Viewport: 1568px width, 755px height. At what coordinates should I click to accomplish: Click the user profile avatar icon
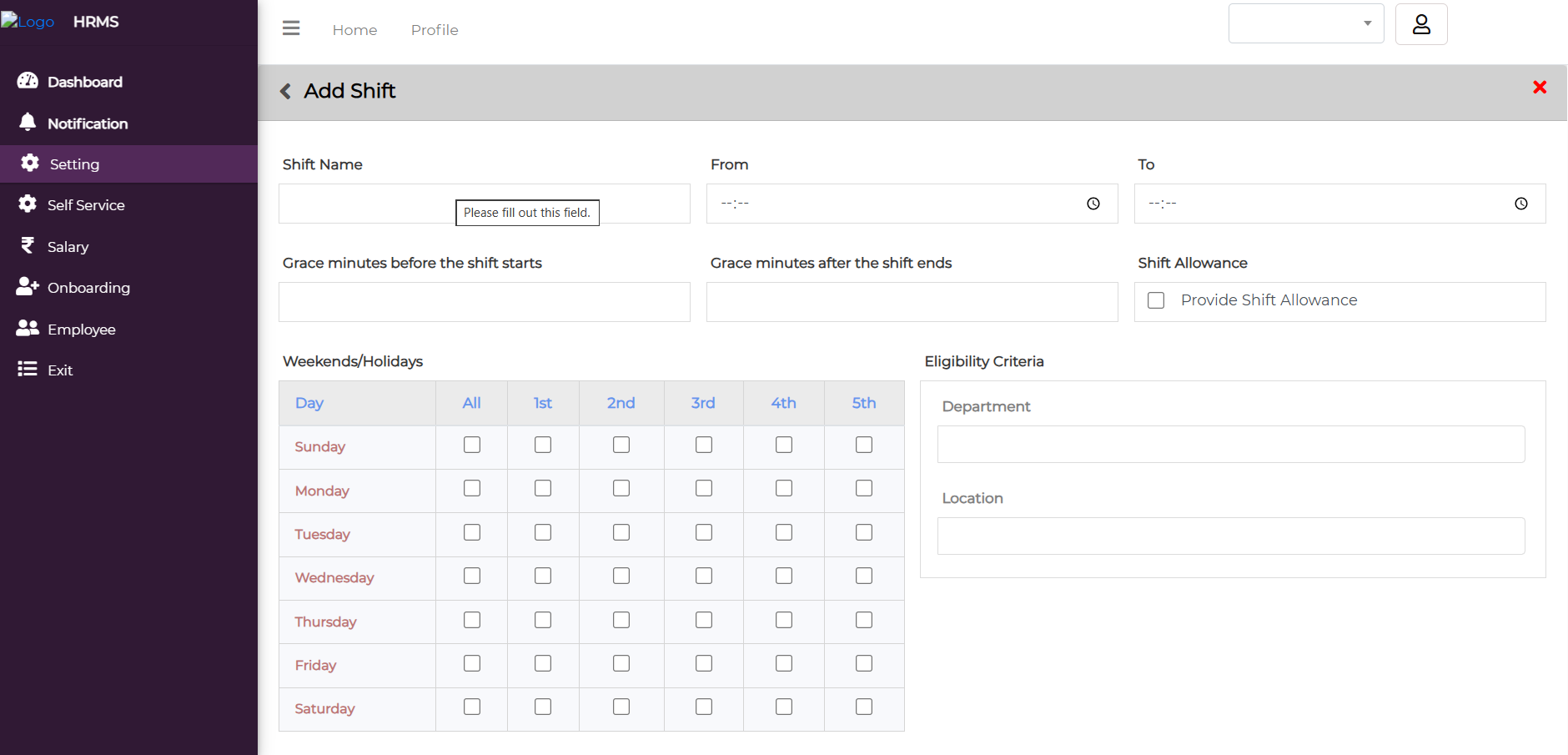point(1421,25)
